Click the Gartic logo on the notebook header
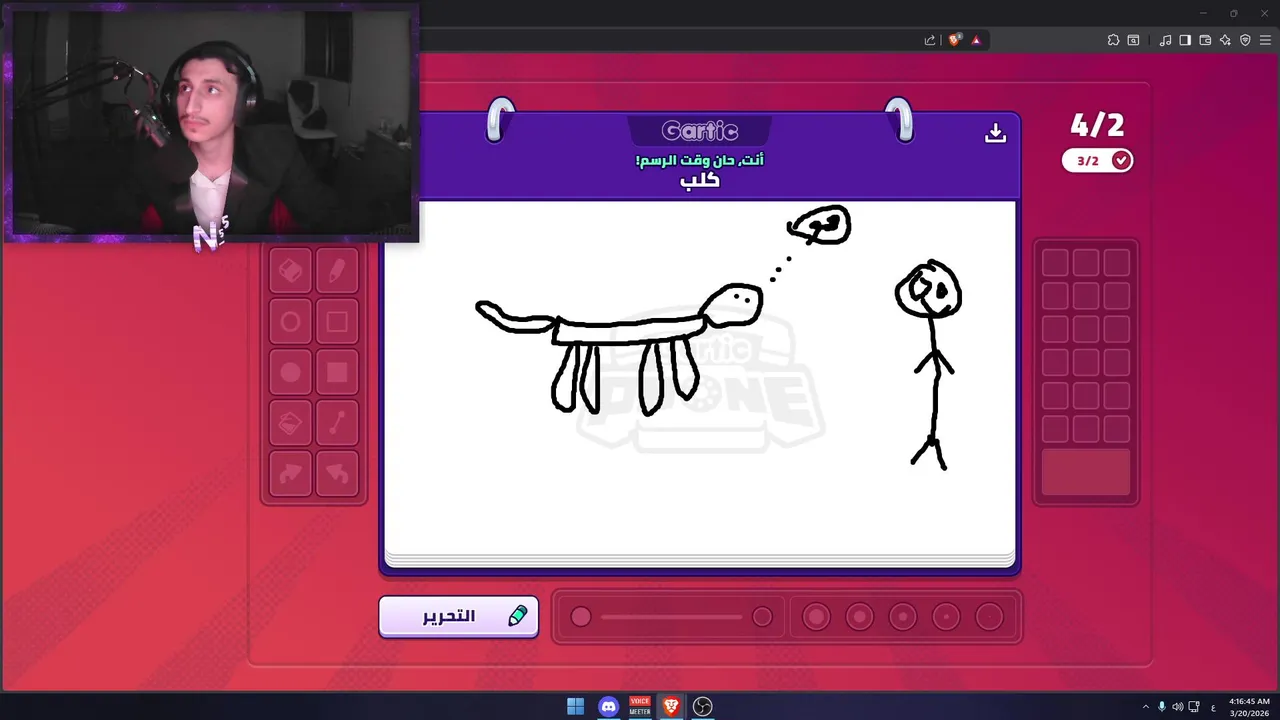Image resolution: width=1280 pixels, height=720 pixels. tap(700, 131)
